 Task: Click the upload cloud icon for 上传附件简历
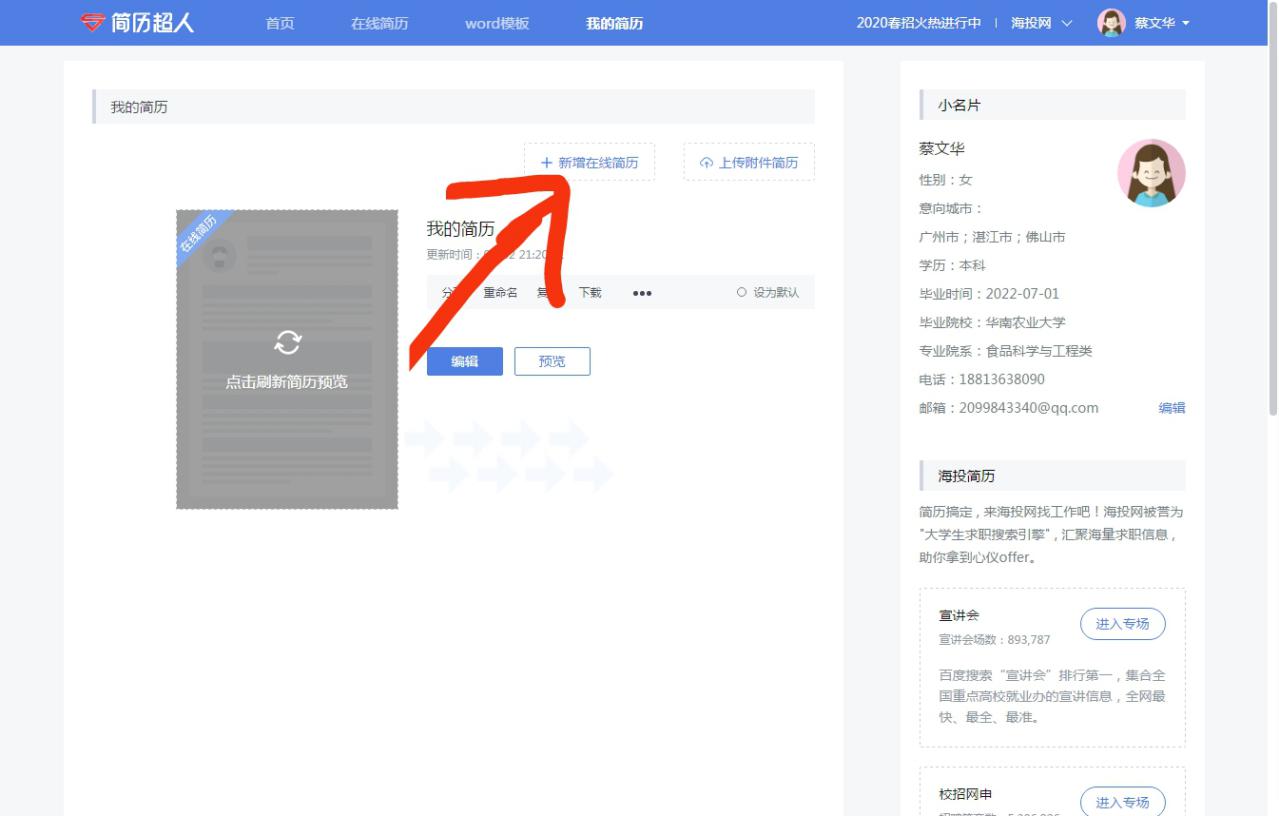click(706, 163)
